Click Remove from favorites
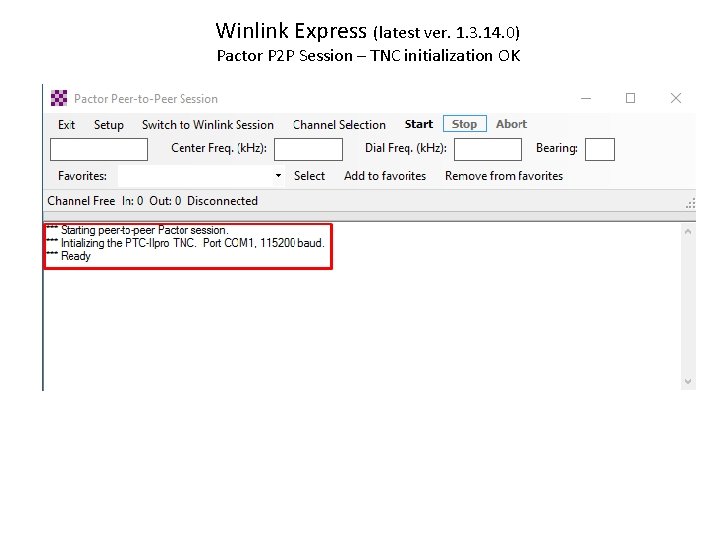The width and height of the screenshot is (720, 540). (x=504, y=176)
